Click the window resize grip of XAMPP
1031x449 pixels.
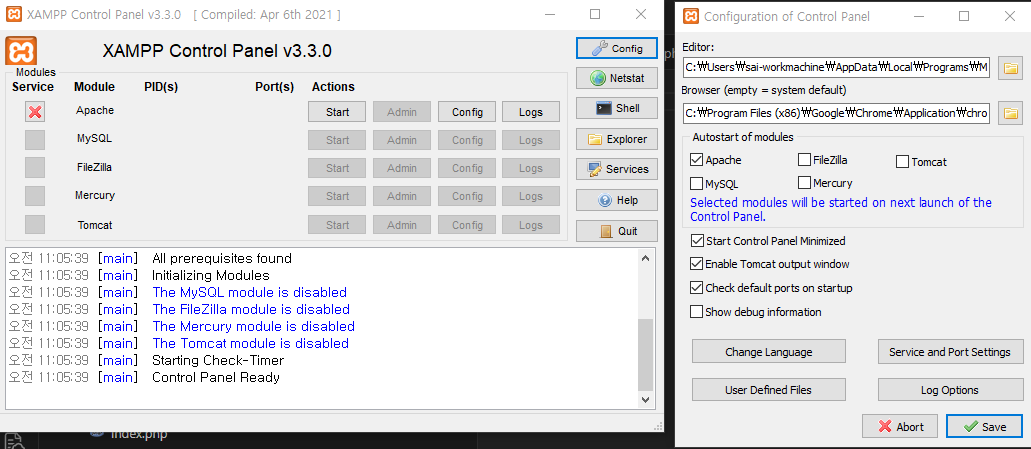[658, 425]
